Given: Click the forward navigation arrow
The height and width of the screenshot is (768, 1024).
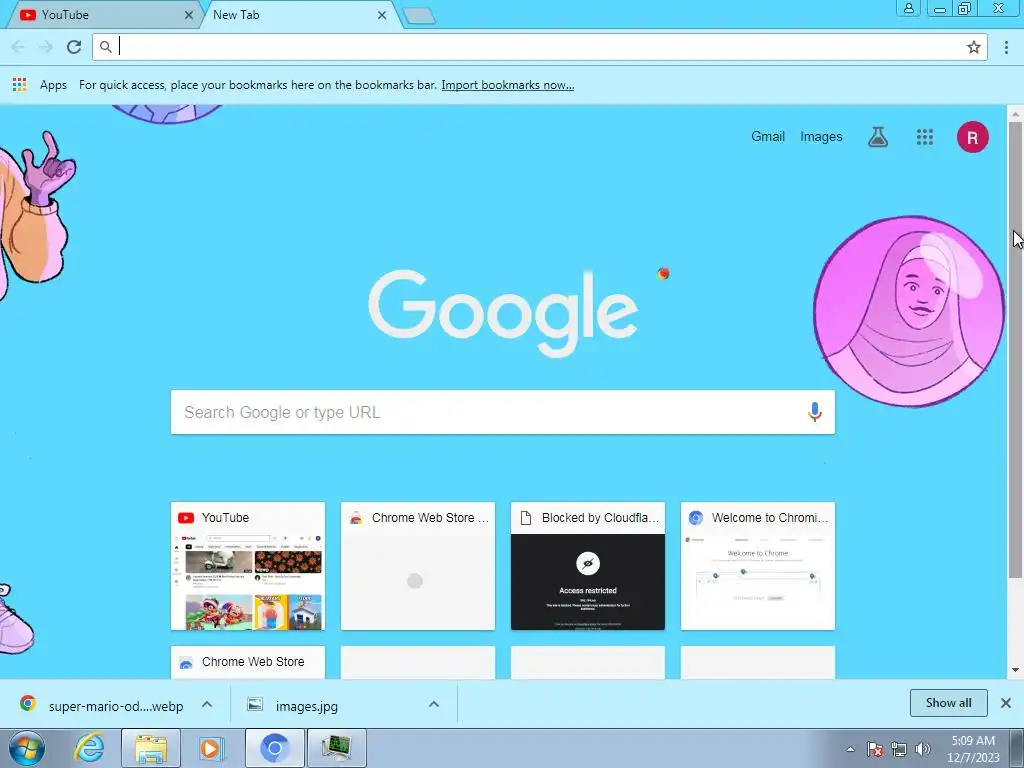Looking at the screenshot, I should 46,47.
